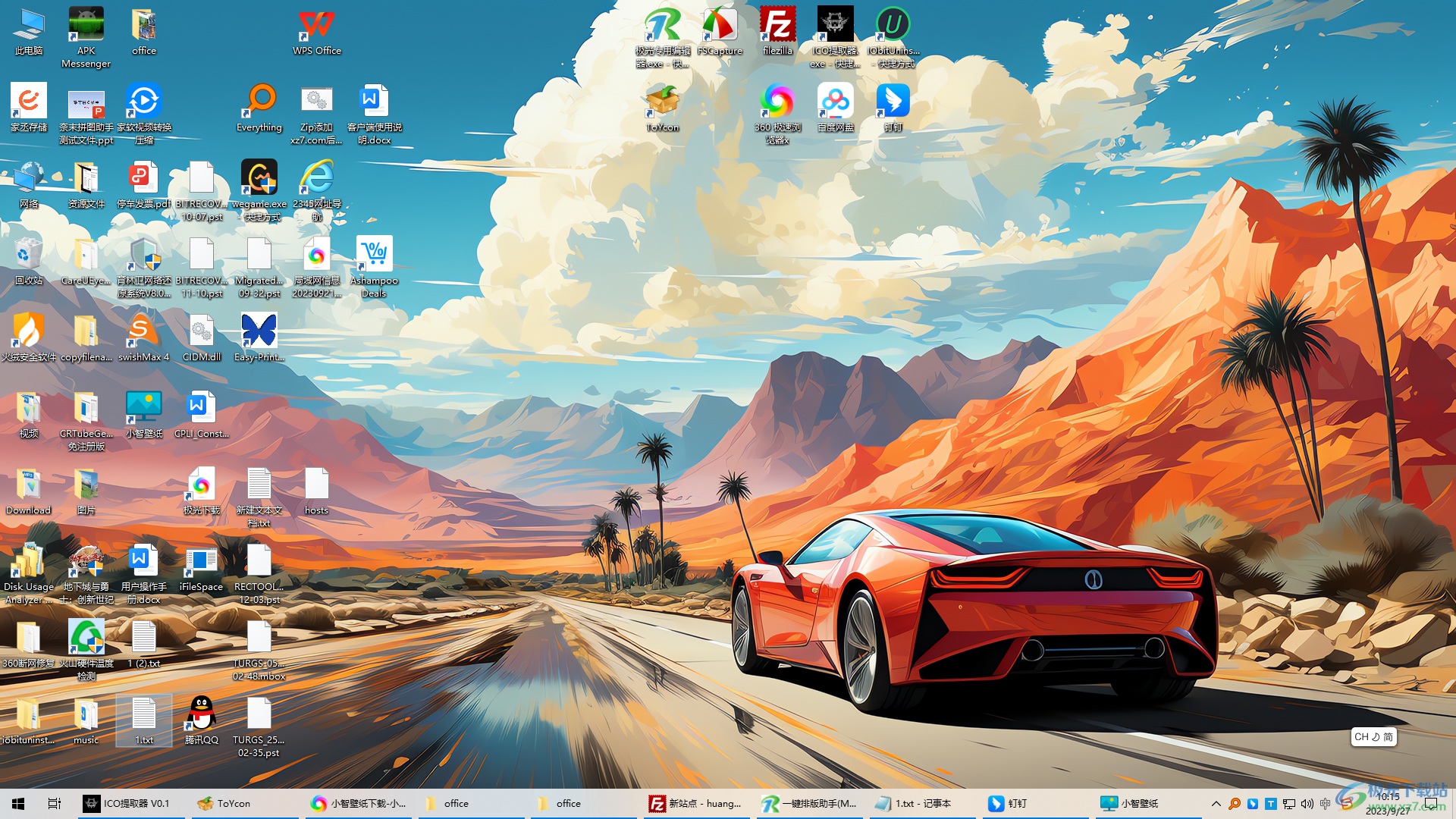Screen dimensions: 1456x819
Task: Open Task View in the taskbar
Action: 55,804
